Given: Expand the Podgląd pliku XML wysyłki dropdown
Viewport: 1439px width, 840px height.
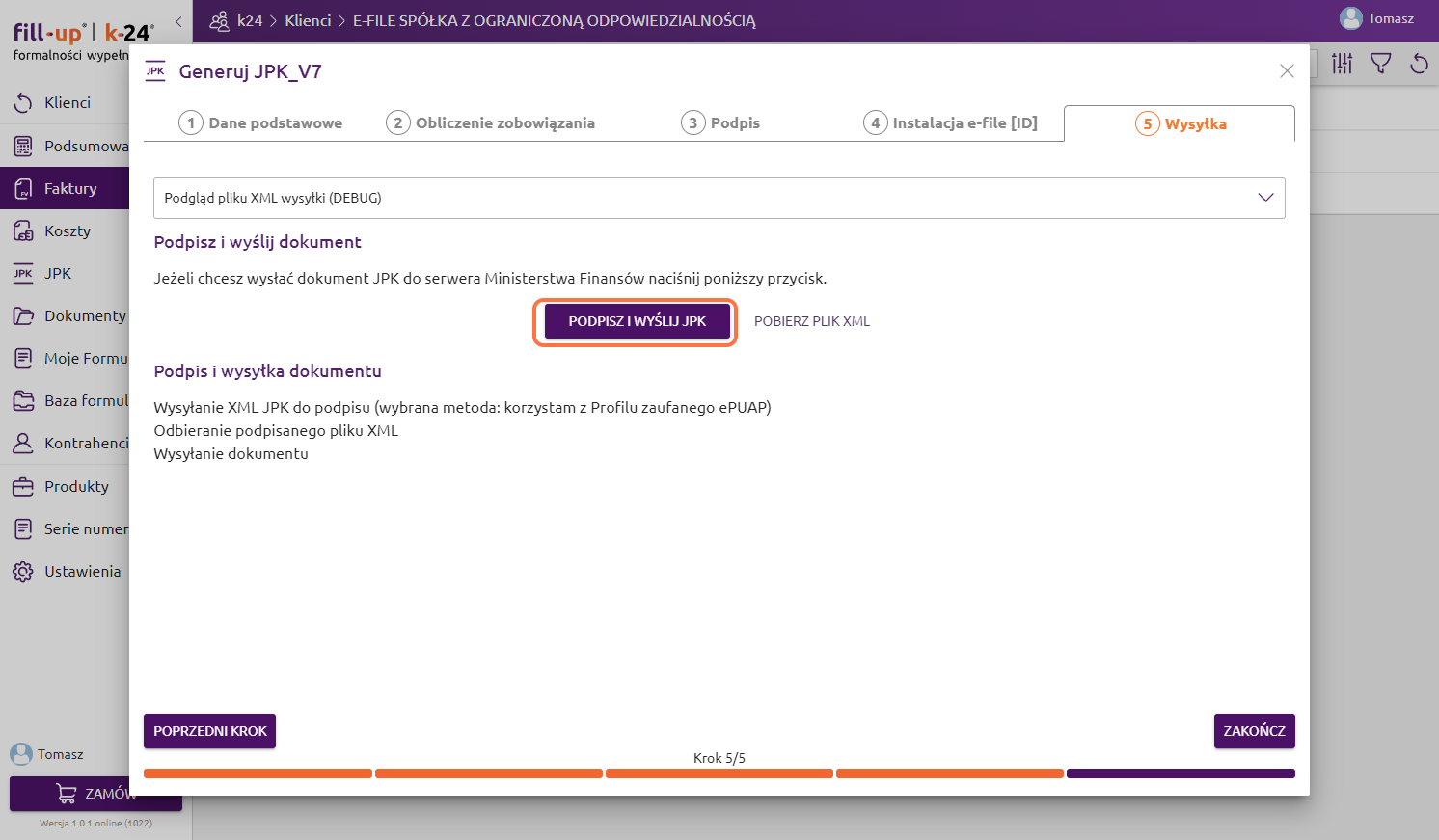Looking at the screenshot, I should click(x=1265, y=198).
